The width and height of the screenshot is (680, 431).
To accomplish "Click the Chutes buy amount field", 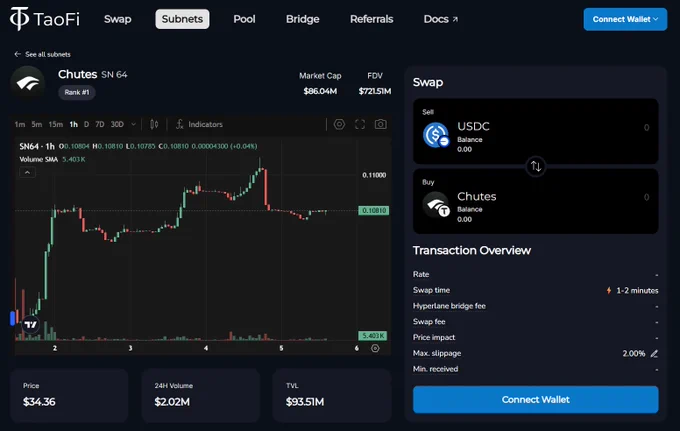I will tap(646, 197).
